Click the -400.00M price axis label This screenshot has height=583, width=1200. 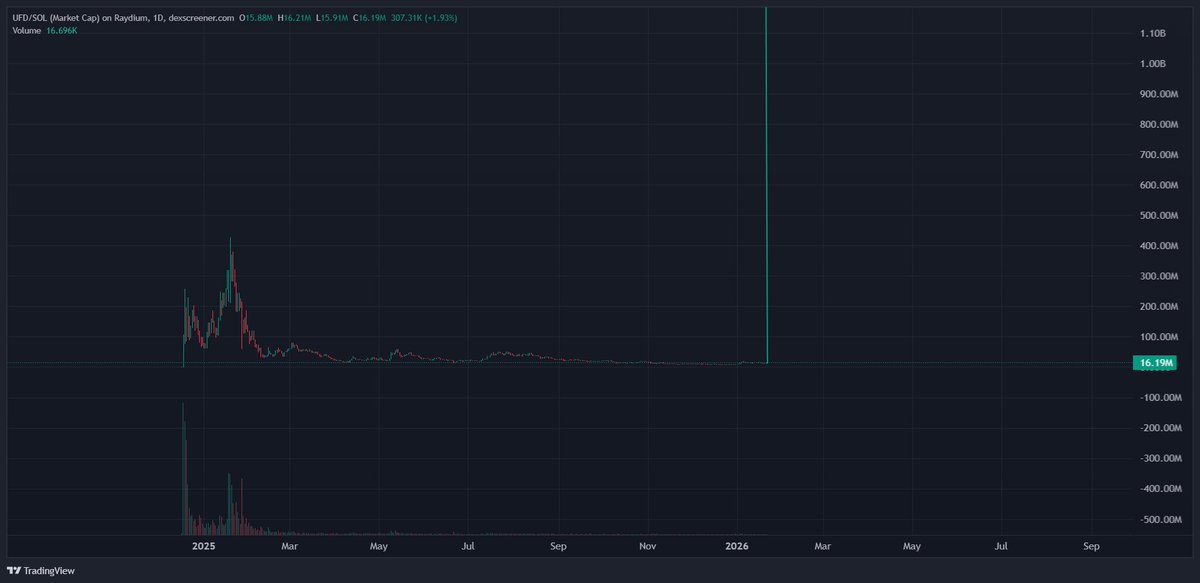pos(1159,489)
